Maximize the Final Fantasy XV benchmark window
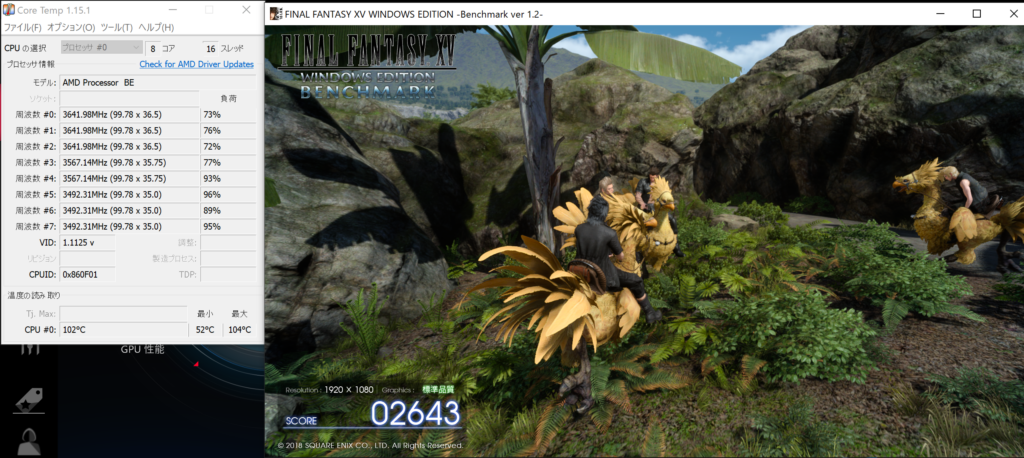The image size is (1024, 458). click(x=977, y=14)
